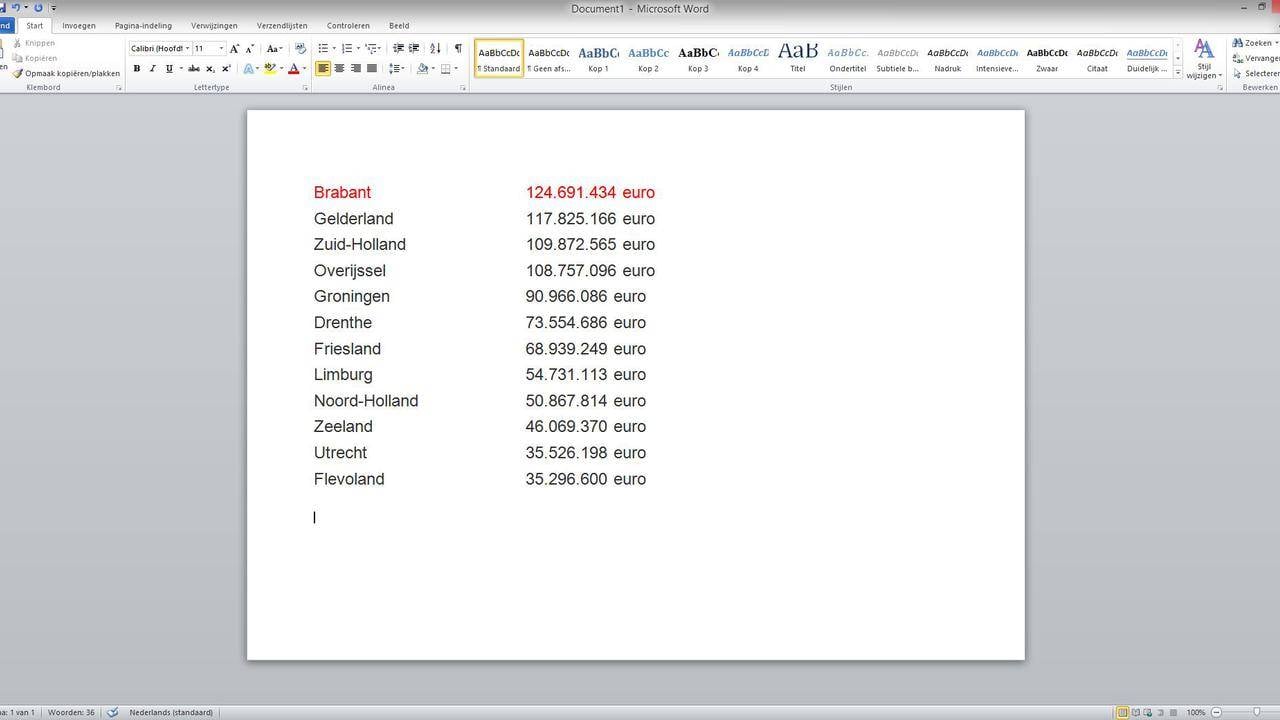Align text to the right
The width and height of the screenshot is (1280, 720).
(x=355, y=69)
